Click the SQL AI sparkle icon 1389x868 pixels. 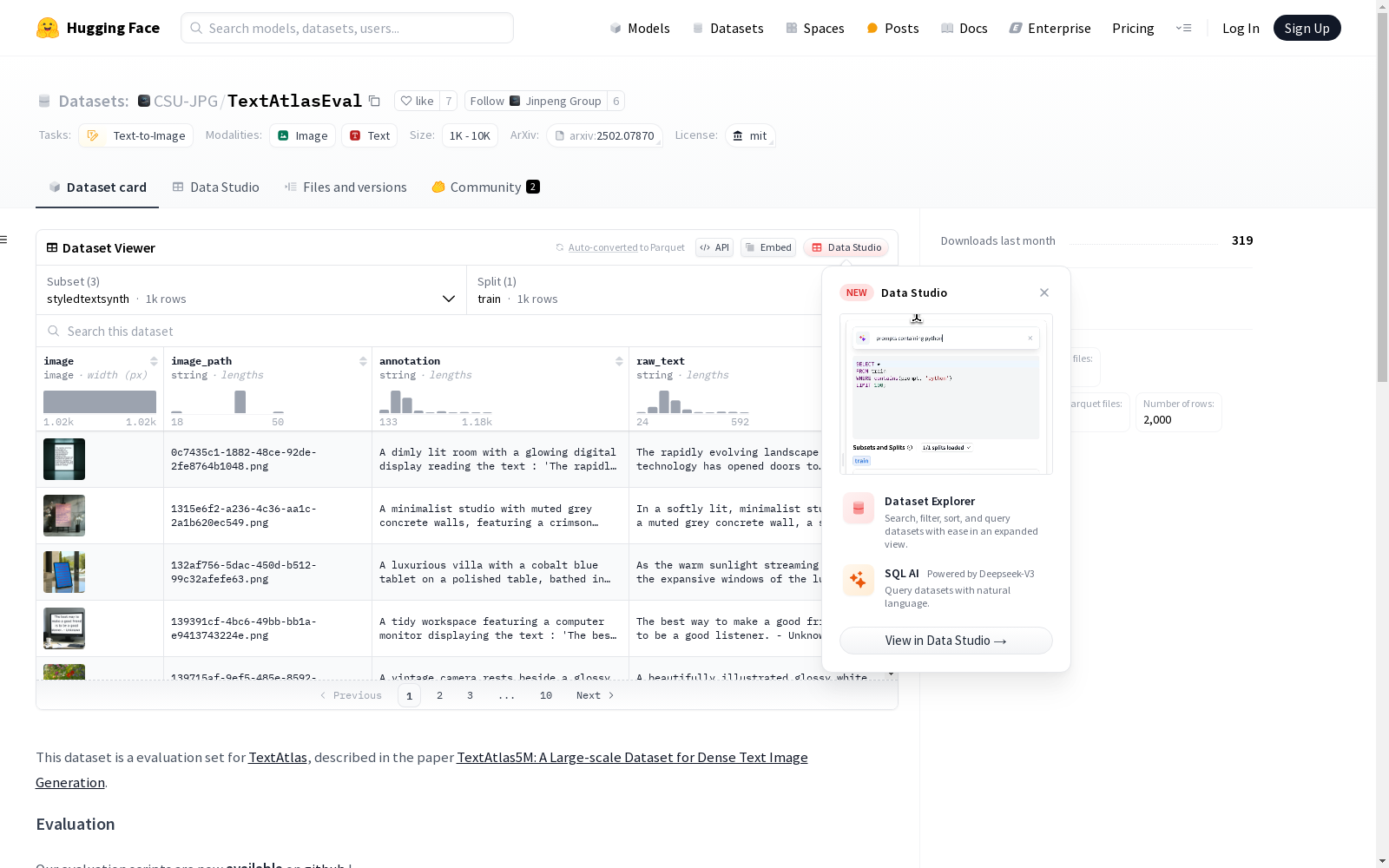[x=859, y=580]
